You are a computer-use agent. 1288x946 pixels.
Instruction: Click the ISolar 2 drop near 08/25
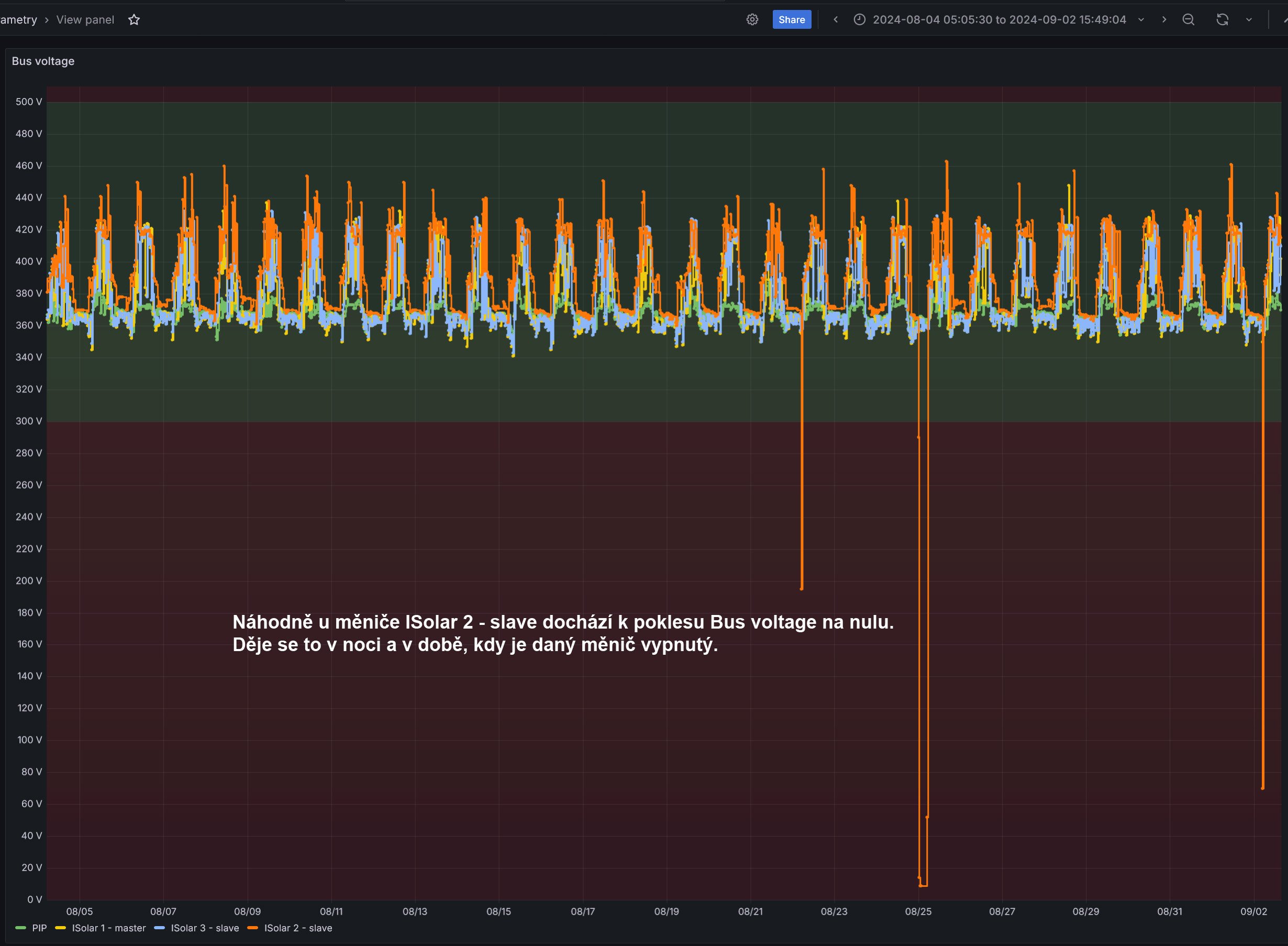pyautogui.click(x=919, y=687)
